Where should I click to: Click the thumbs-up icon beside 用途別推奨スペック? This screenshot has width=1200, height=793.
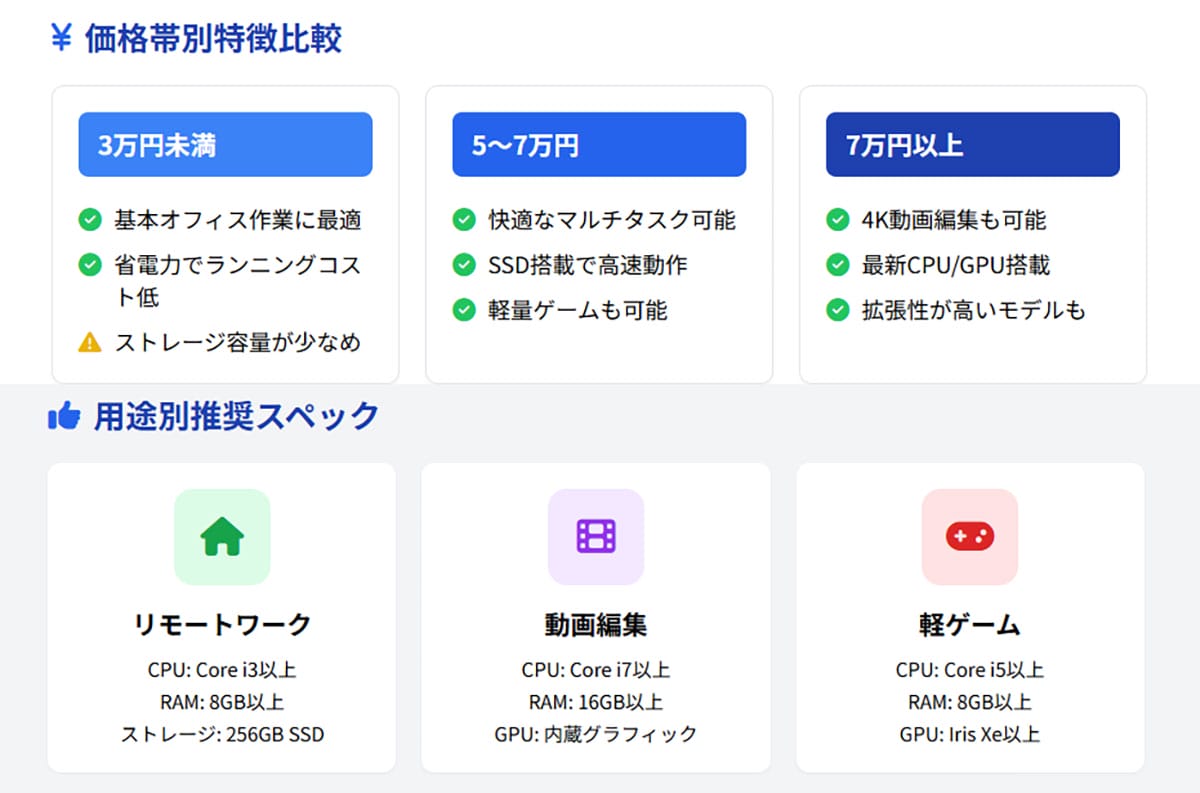coord(64,416)
